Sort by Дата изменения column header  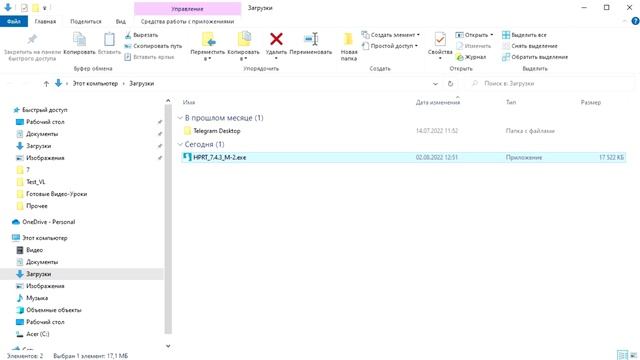point(438,102)
